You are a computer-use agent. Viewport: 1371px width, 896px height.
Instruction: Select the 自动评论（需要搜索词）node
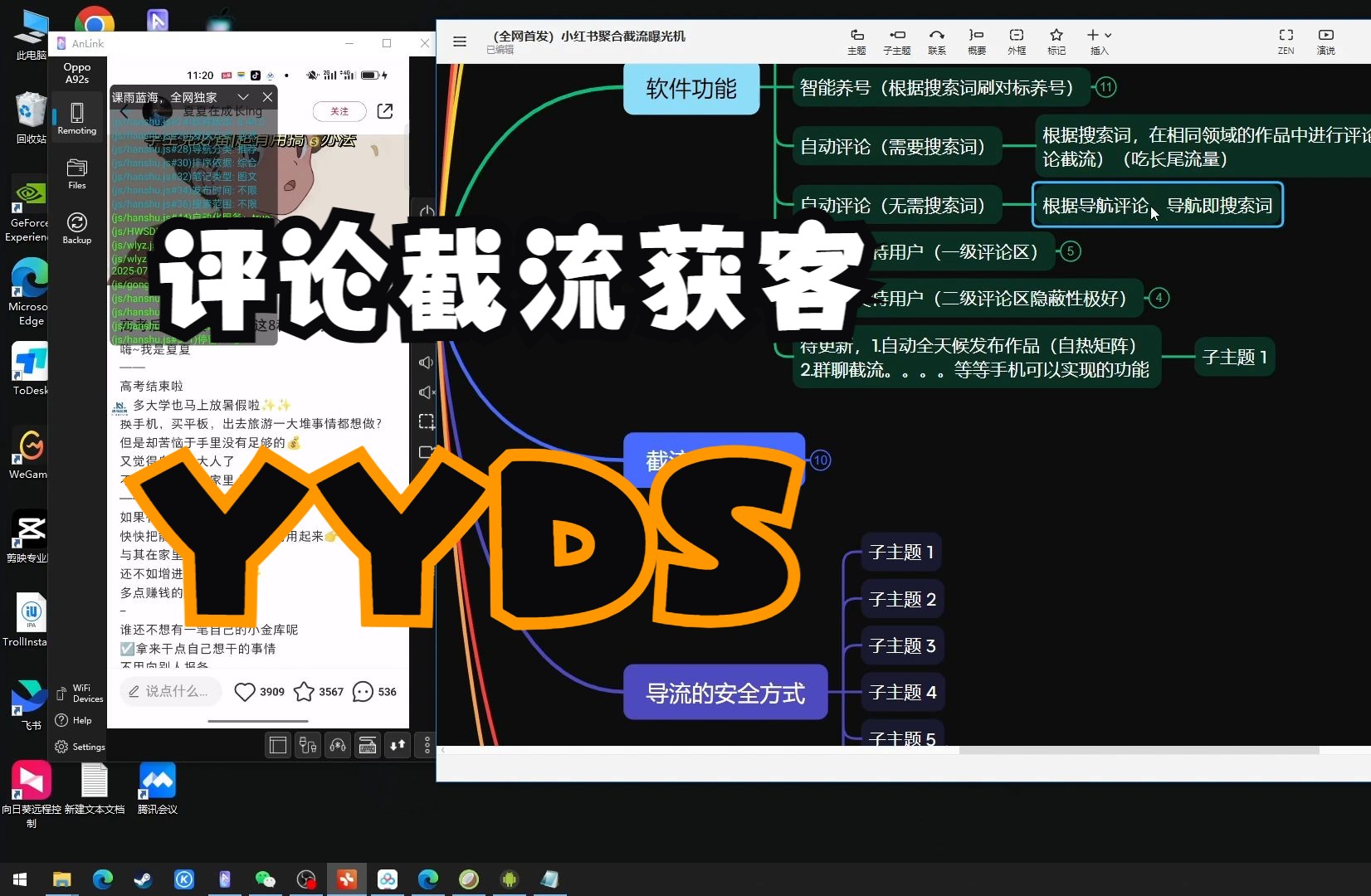point(897,146)
